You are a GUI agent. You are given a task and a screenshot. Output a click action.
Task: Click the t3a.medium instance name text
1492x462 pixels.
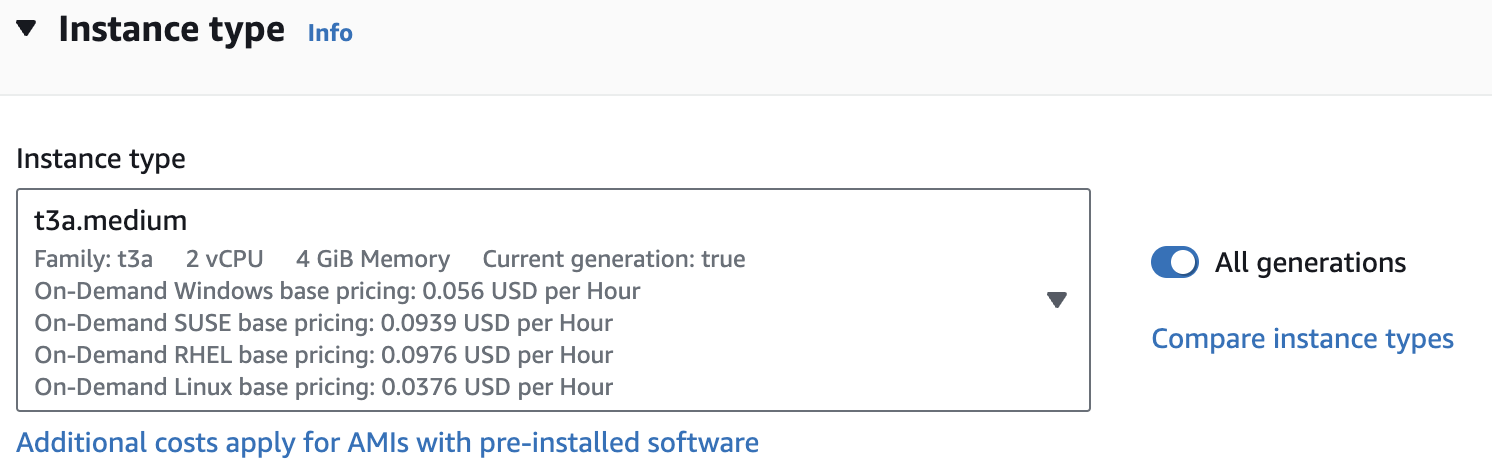(x=111, y=220)
